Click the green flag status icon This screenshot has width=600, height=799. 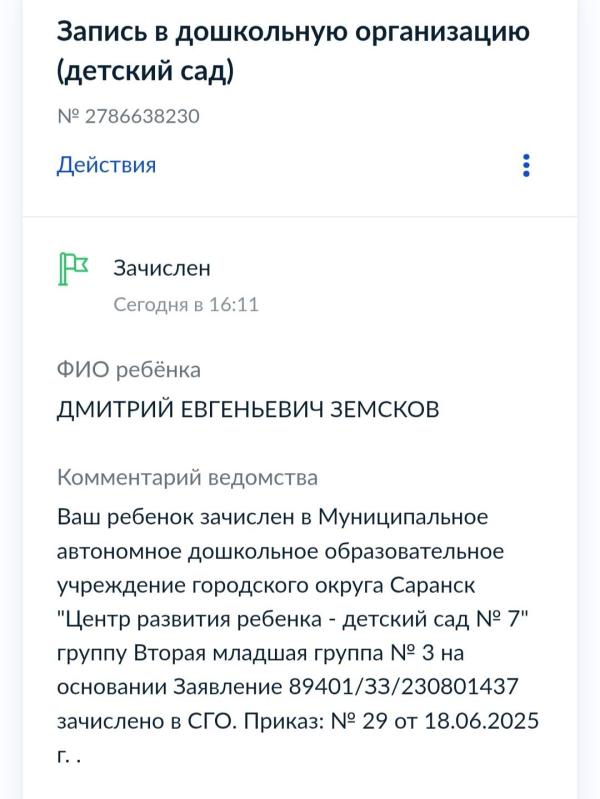[73, 268]
